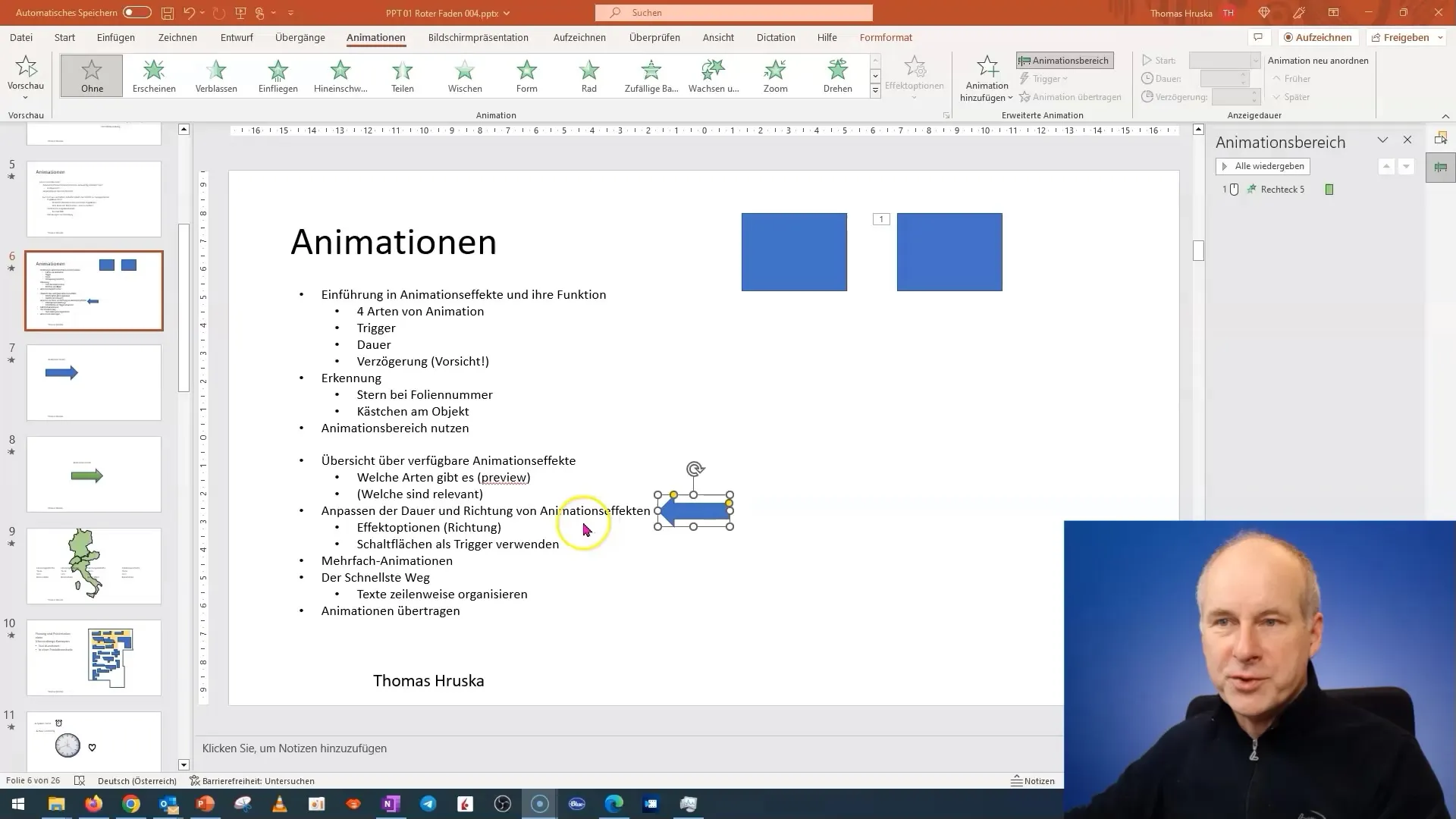Open the Trigger dropdown

tap(1043, 79)
